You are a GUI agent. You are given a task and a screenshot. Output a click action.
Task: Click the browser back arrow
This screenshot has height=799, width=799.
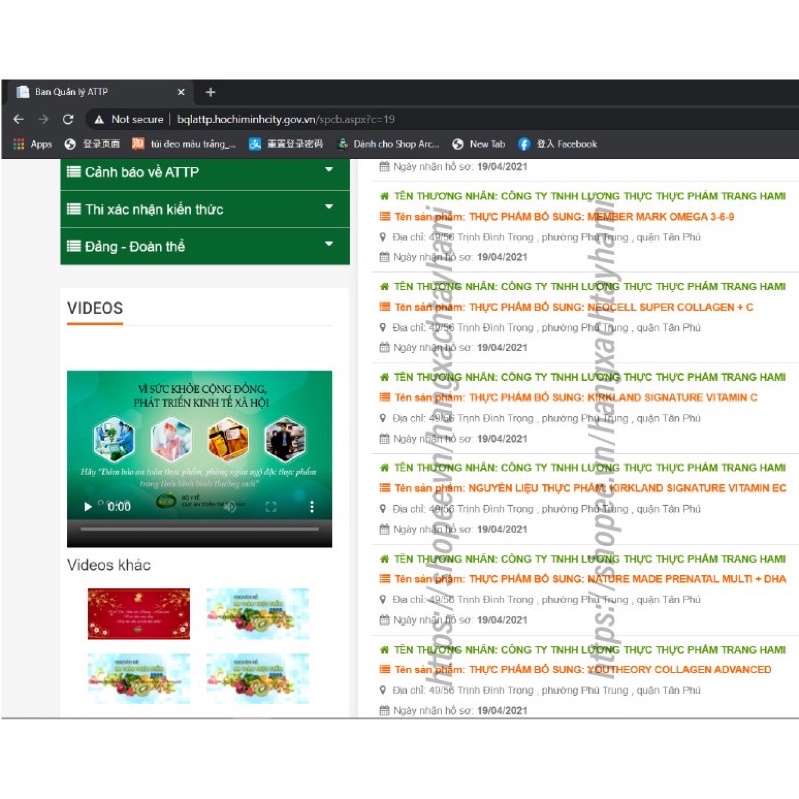point(18,119)
